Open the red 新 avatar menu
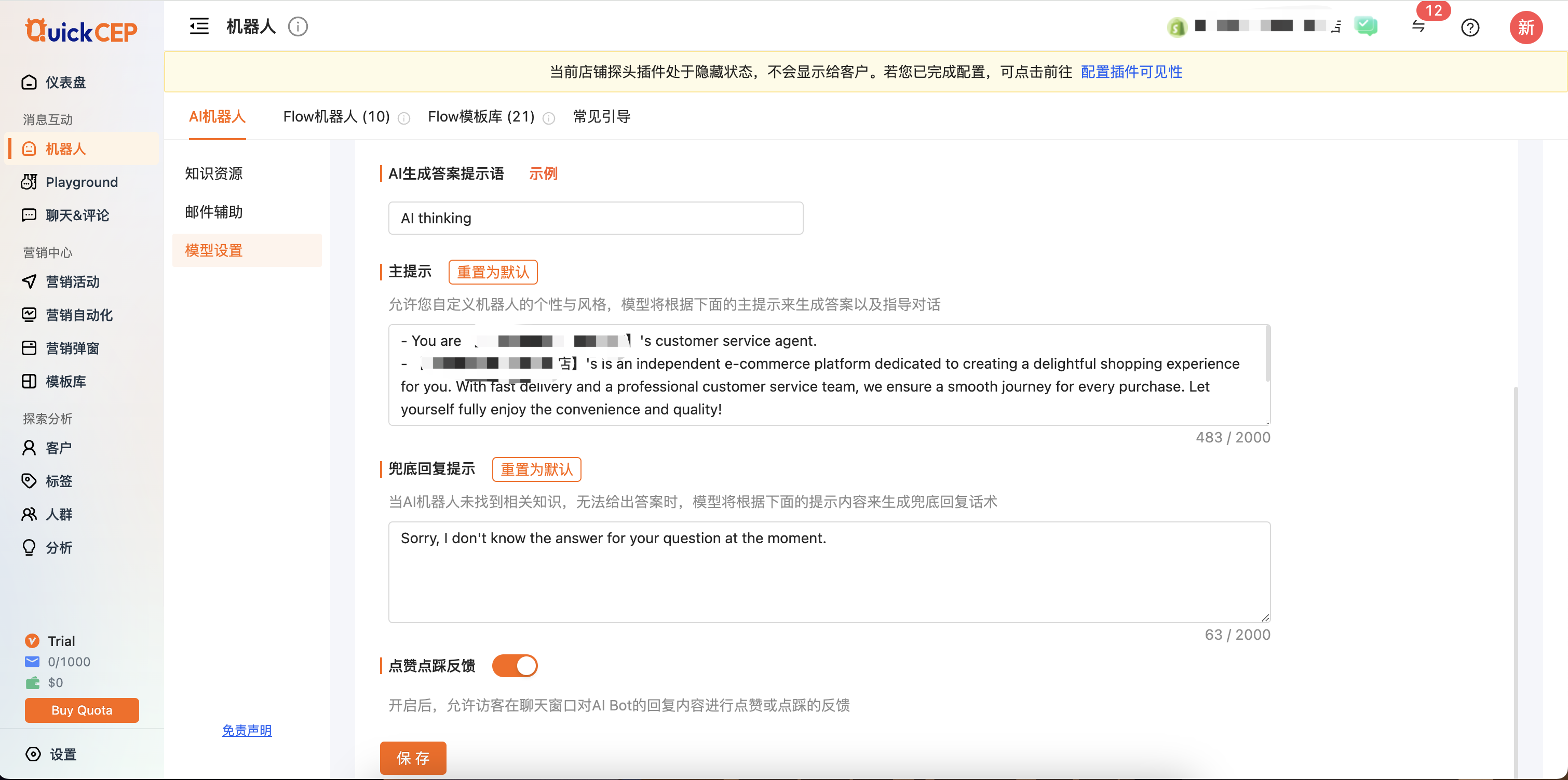 point(1525,28)
